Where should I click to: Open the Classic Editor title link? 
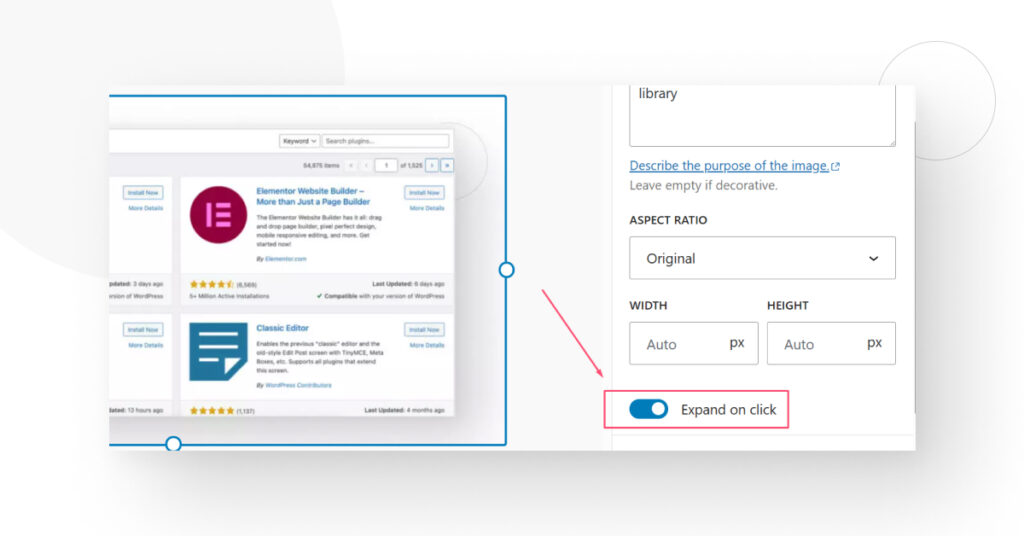coord(282,328)
